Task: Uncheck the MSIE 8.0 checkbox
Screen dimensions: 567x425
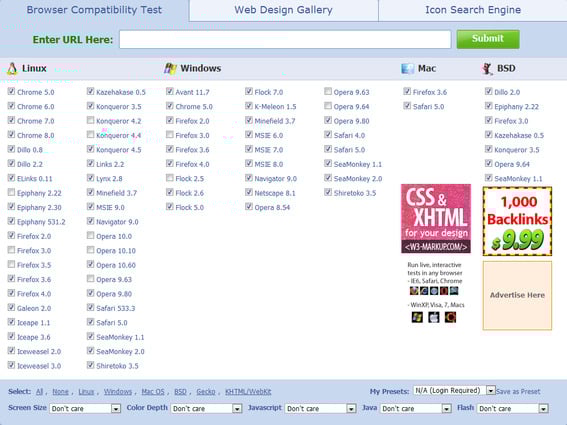Action: 249,163
